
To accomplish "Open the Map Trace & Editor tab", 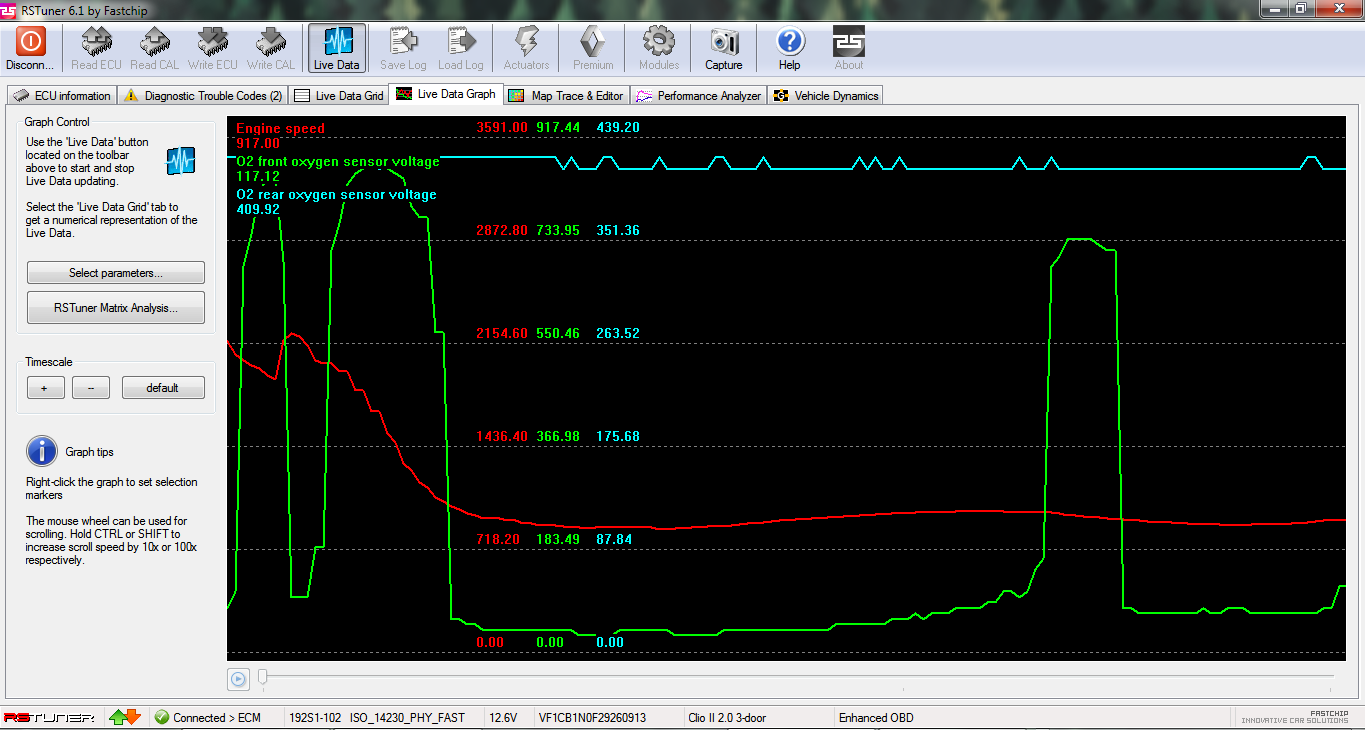I will point(566,96).
